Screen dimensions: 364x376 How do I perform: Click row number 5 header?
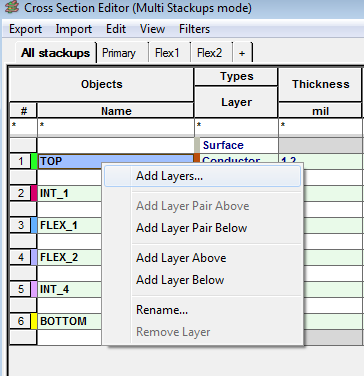[20, 289]
